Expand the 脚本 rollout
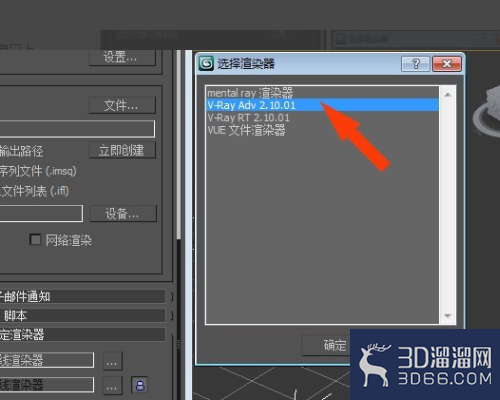 (x=82, y=315)
